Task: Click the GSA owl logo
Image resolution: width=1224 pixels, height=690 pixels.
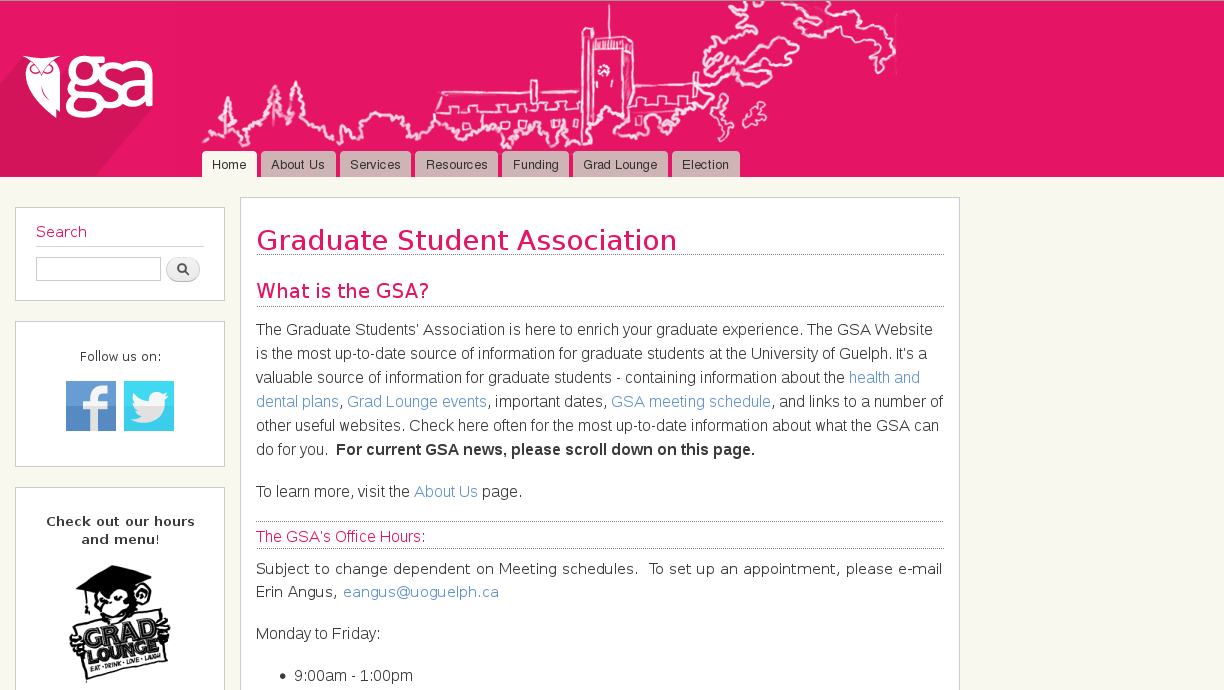Action: [88, 86]
